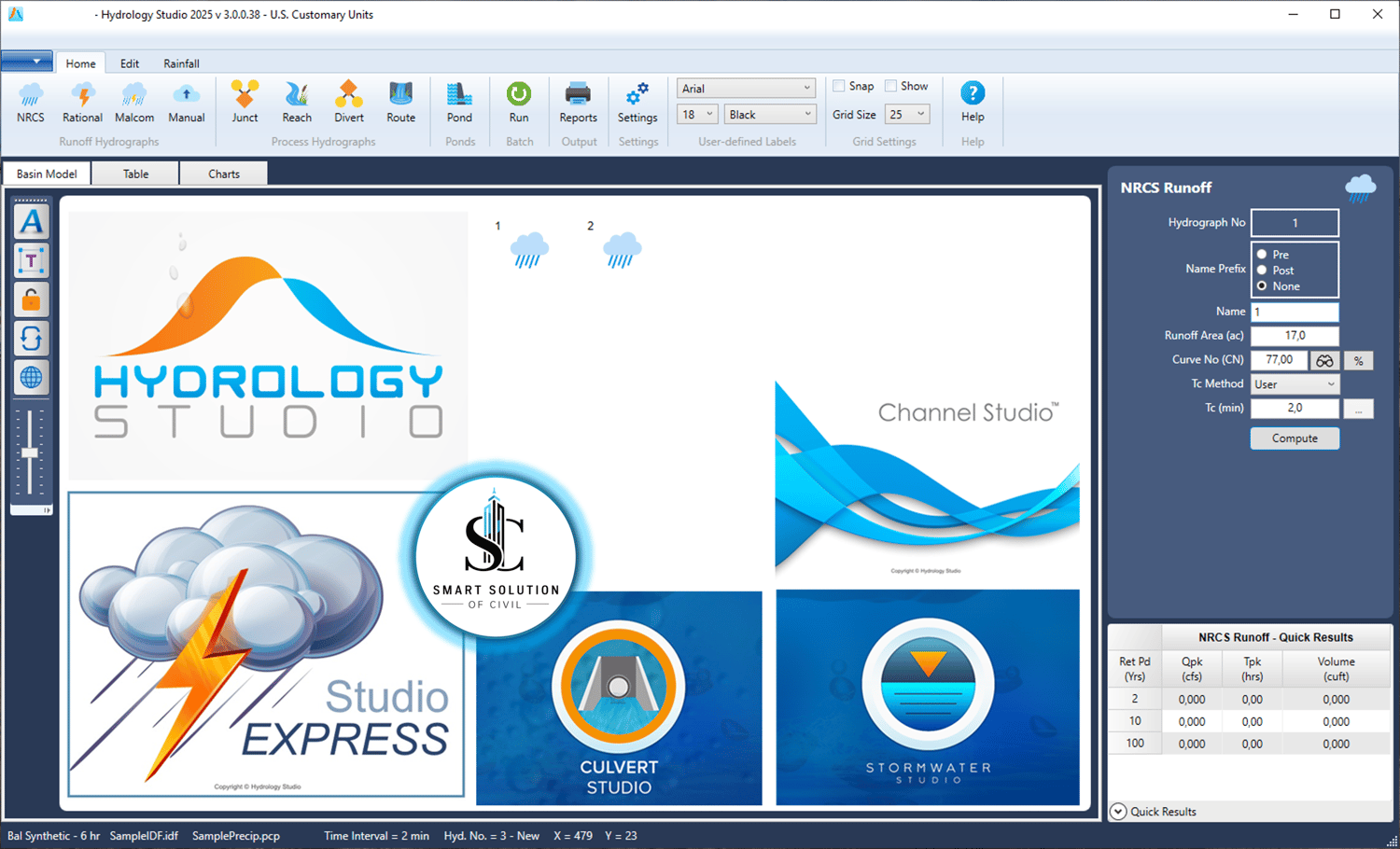Add a Manual hydrograph
This screenshot has width=1400, height=849.
click(x=187, y=103)
